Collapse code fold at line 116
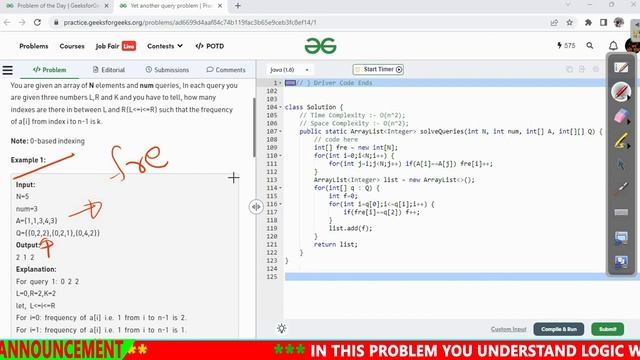 click(x=280, y=204)
